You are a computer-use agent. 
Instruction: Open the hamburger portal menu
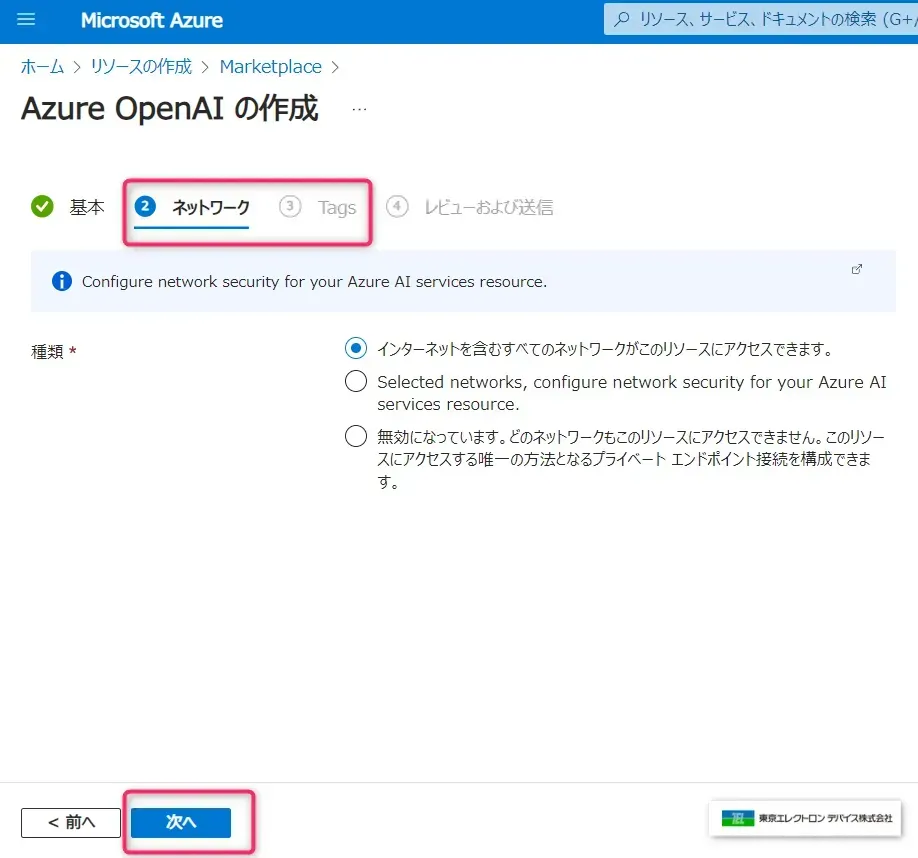pos(26,20)
